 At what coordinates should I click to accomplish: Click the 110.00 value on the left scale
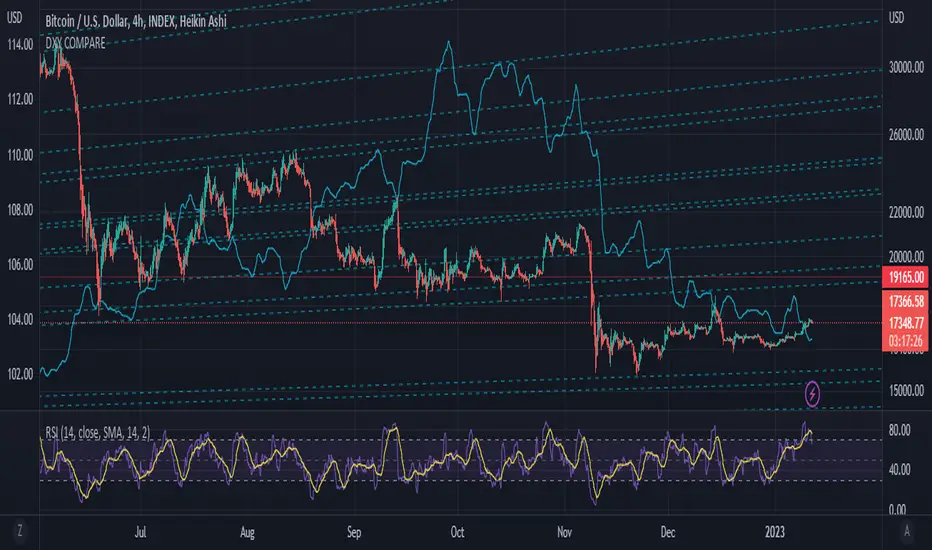tap(20, 155)
